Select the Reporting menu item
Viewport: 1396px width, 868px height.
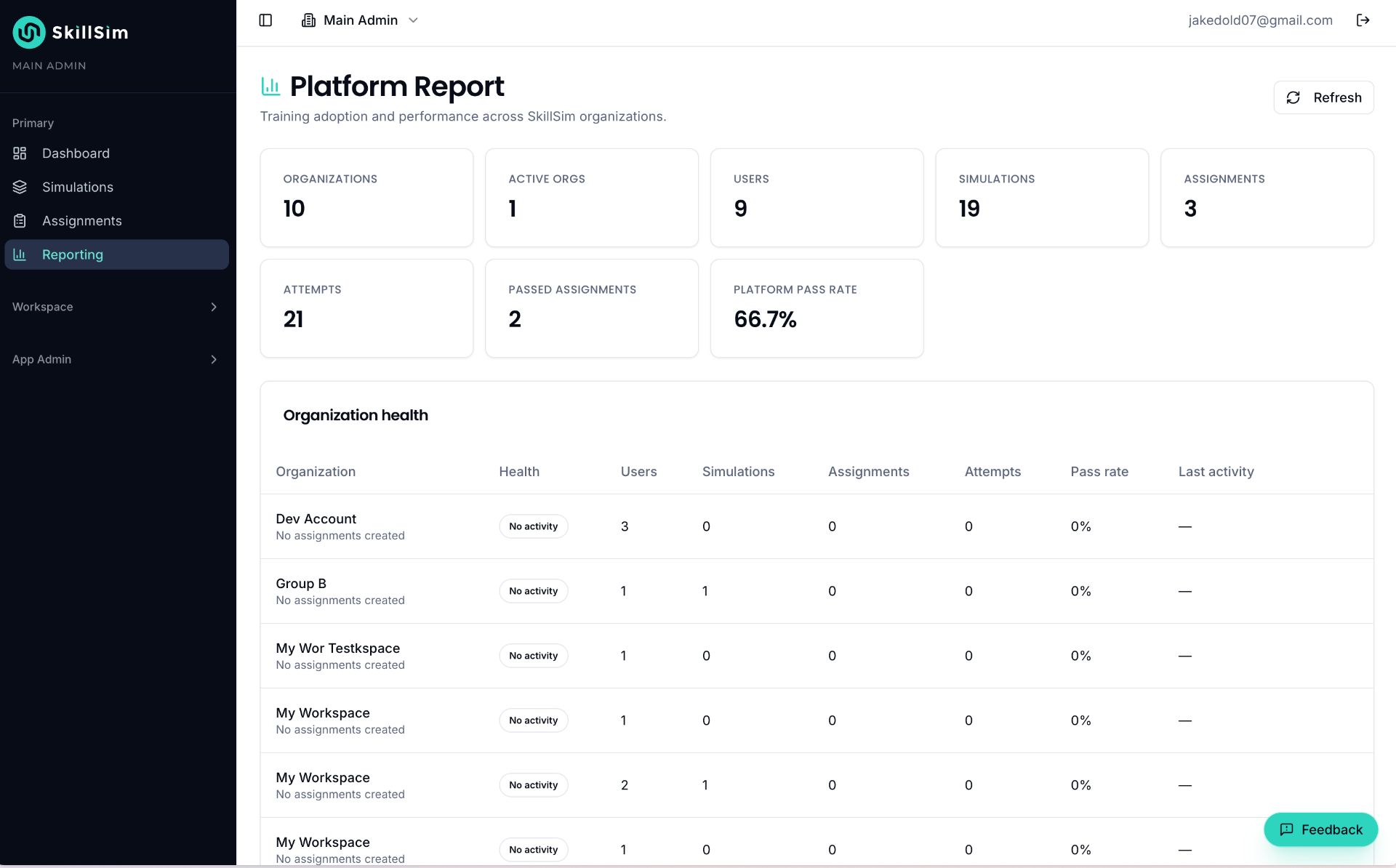(116, 254)
